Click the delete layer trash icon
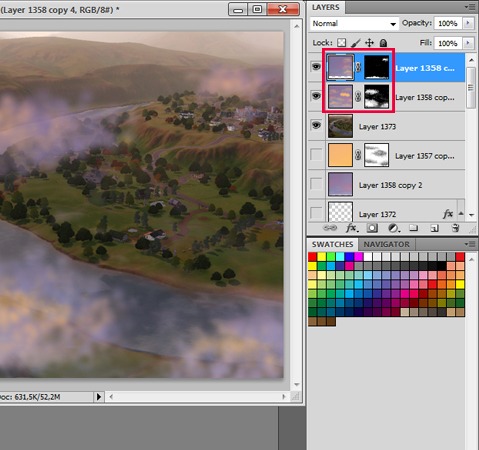 tap(455, 228)
